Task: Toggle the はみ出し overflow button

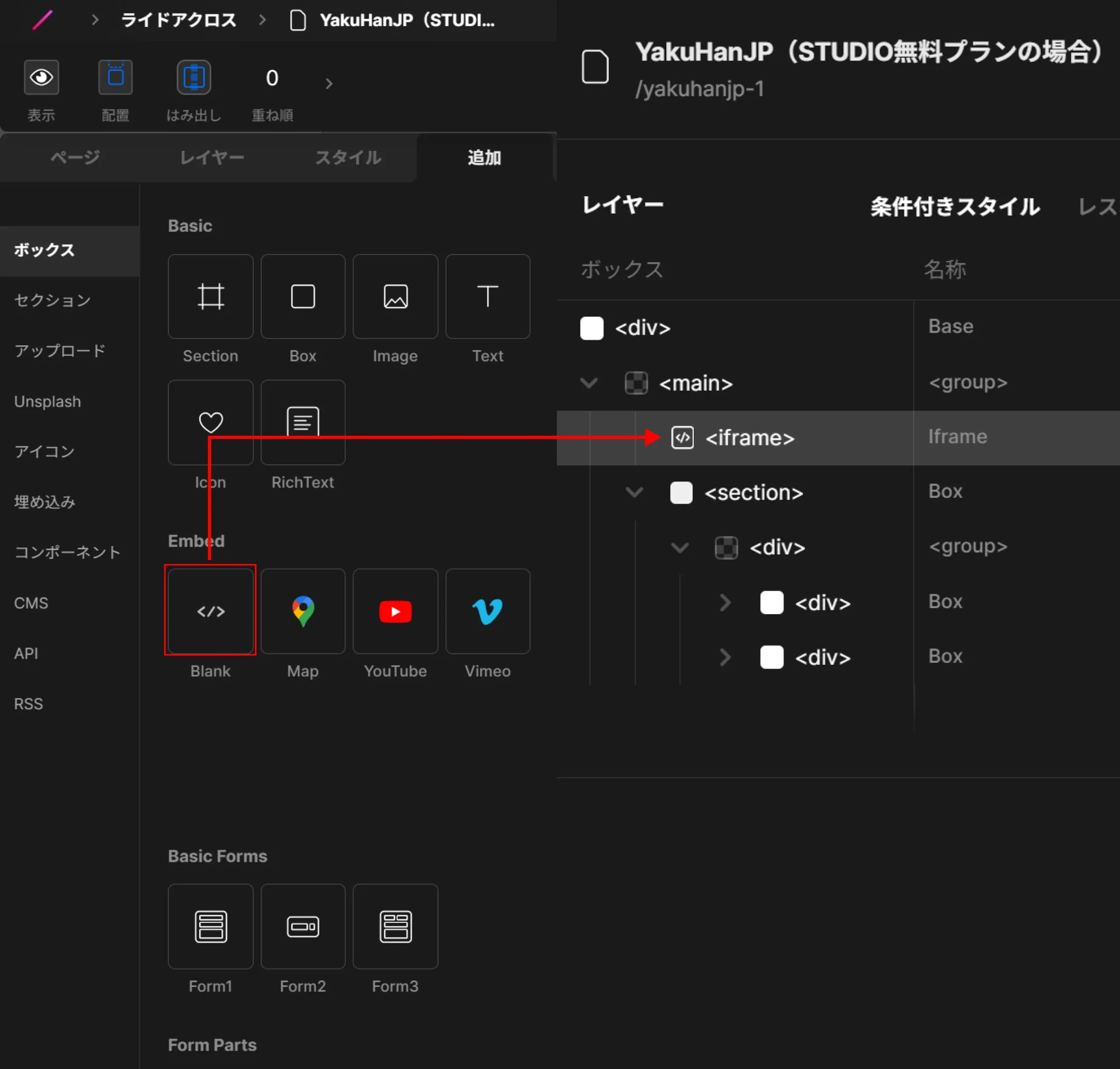Action: click(194, 77)
